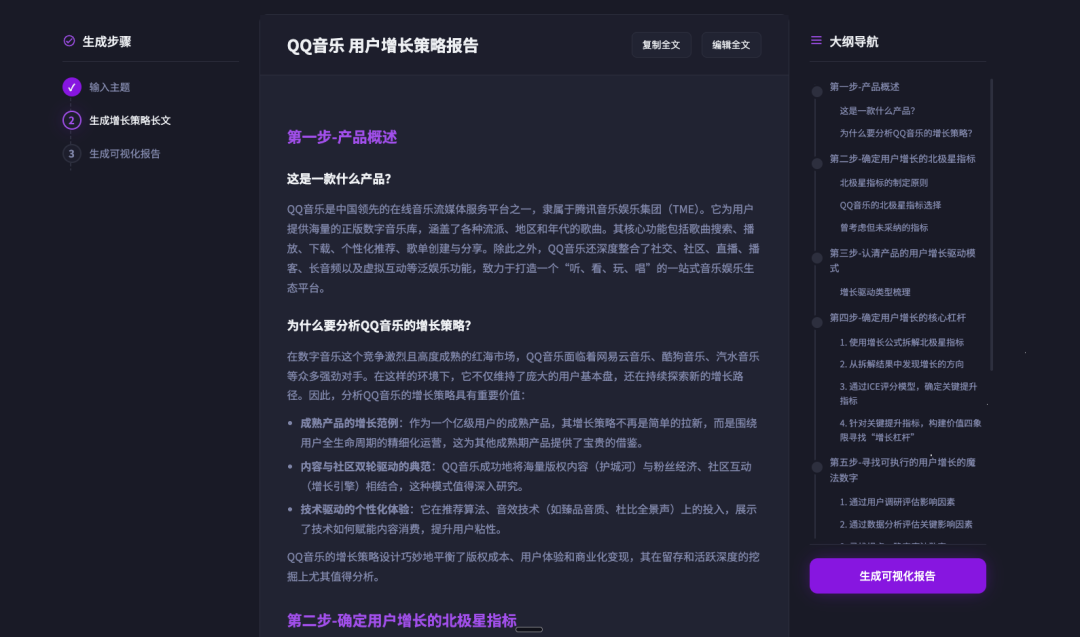Click the subheading 为什么要分析QQ音乐的增长策略? in the report

coord(379,326)
